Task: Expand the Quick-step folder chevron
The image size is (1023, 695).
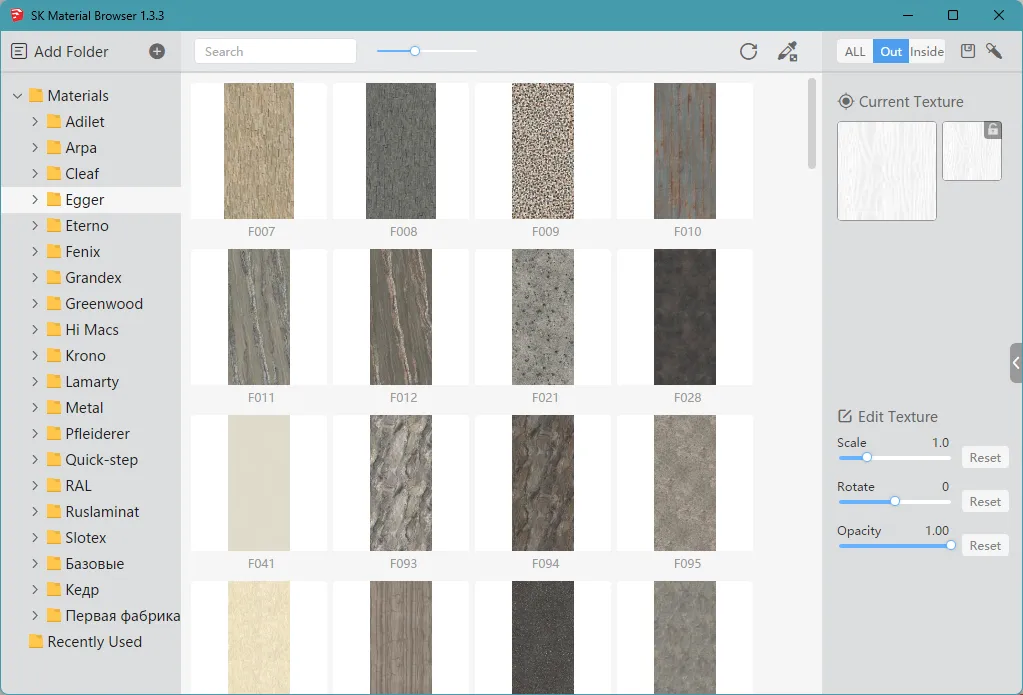Action: click(x=35, y=460)
